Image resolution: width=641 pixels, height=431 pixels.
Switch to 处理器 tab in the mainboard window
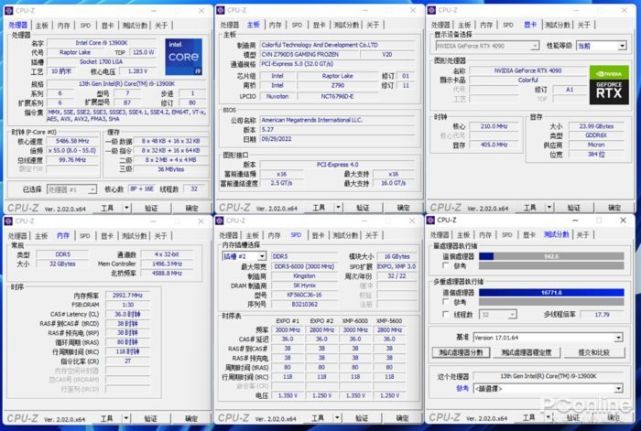click(230, 25)
